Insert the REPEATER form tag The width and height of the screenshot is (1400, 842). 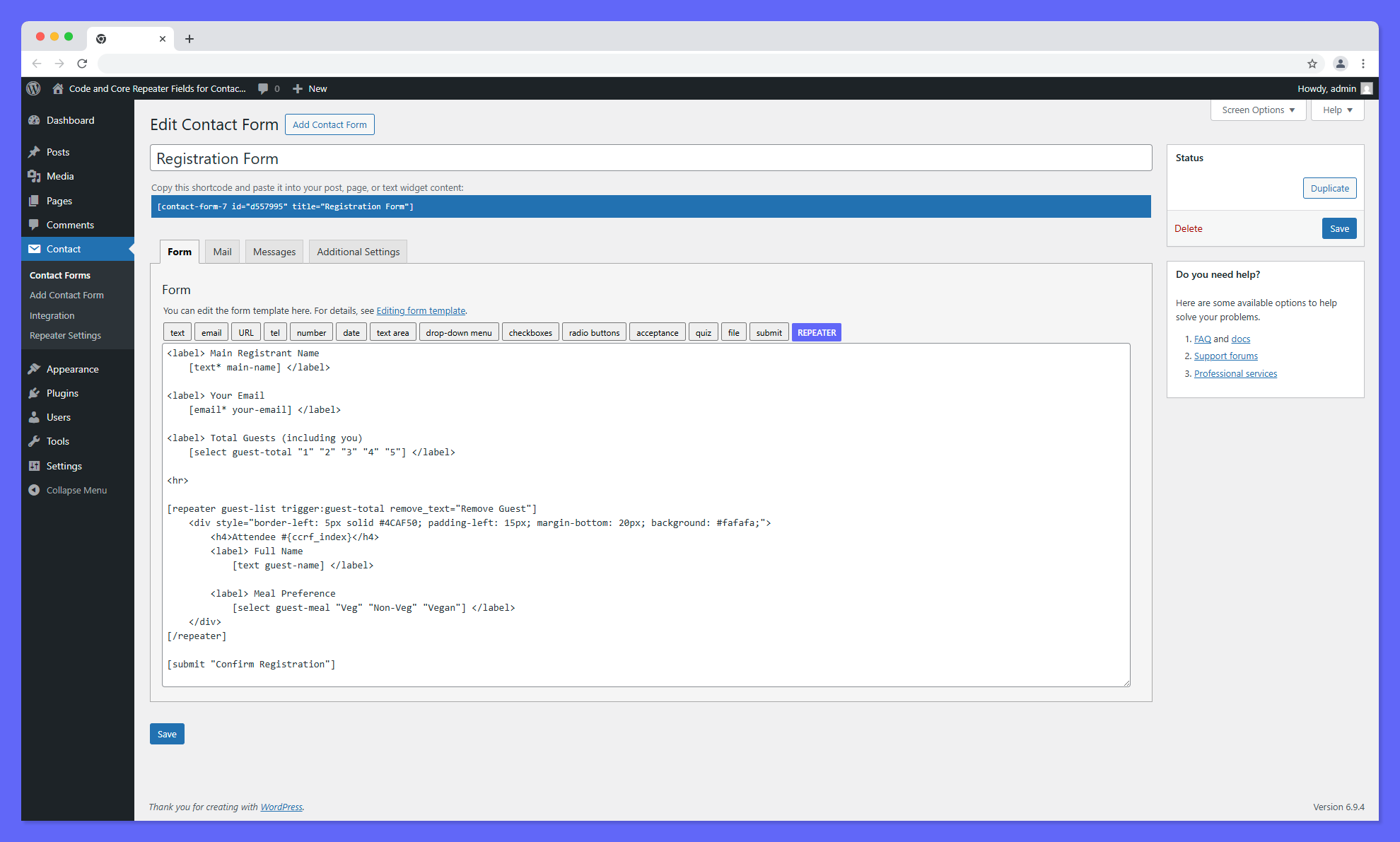(816, 332)
